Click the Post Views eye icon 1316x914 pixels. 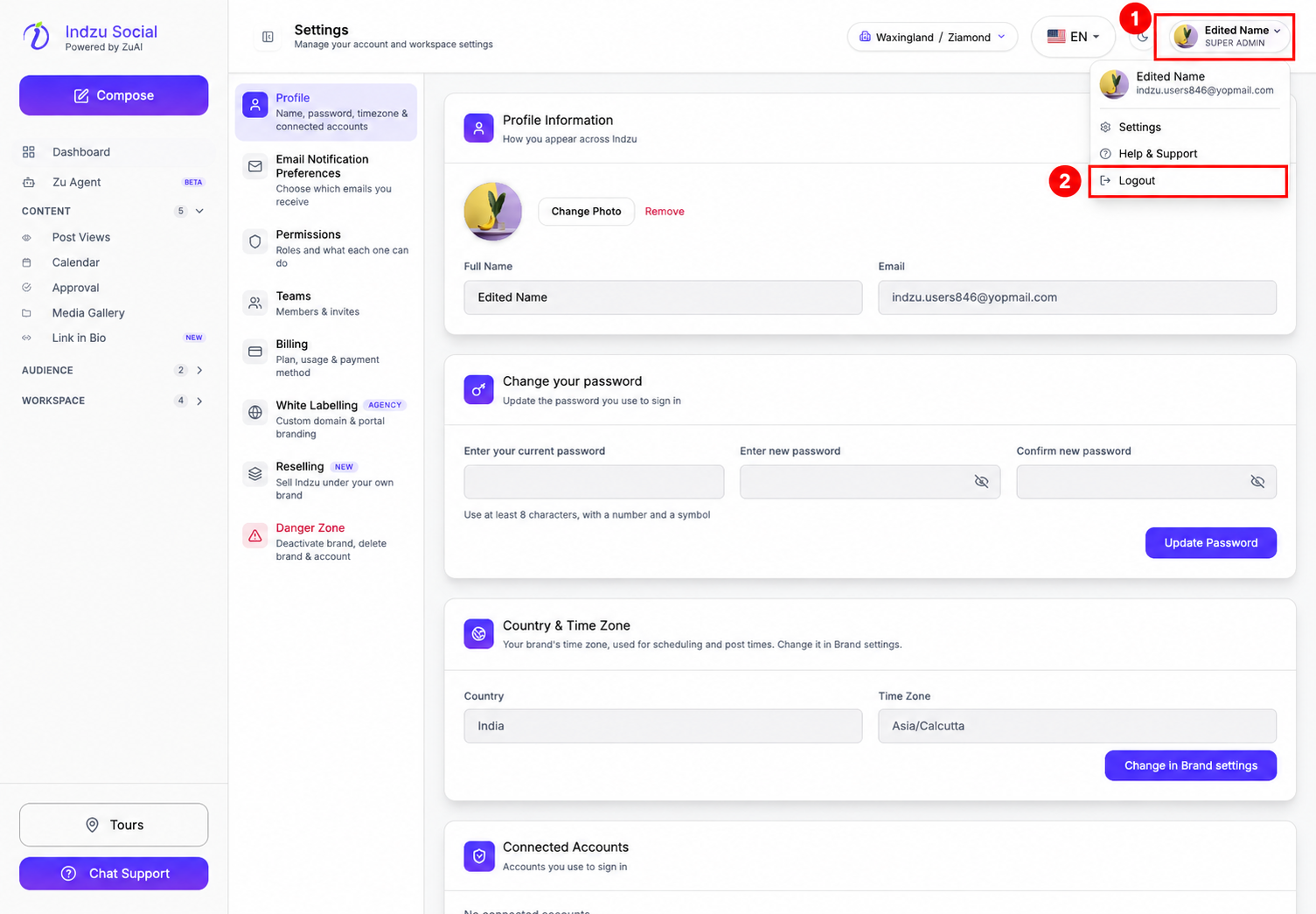pyautogui.click(x=26, y=237)
